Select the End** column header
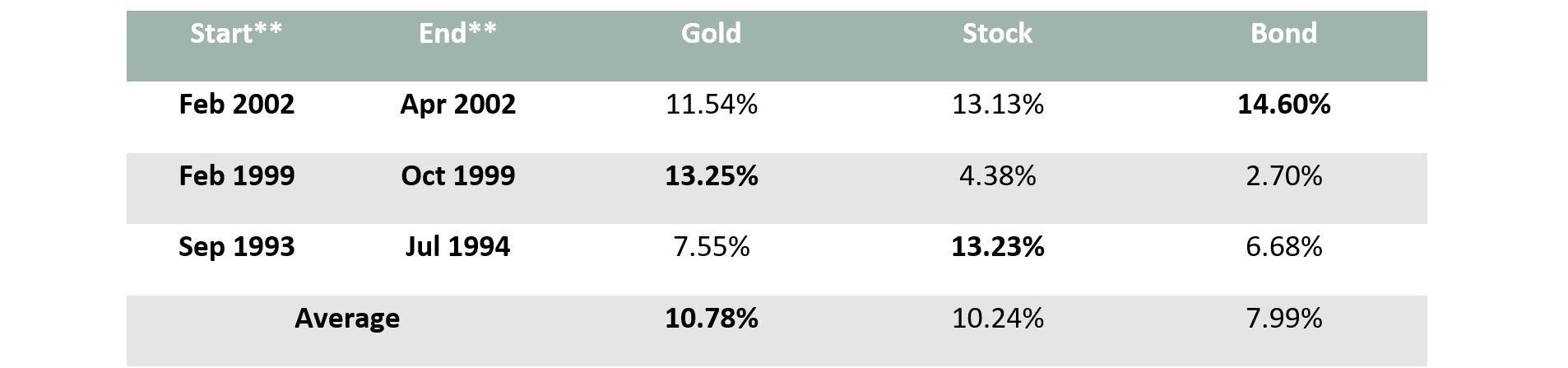This screenshot has width=1568, height=368. point(457,33)
